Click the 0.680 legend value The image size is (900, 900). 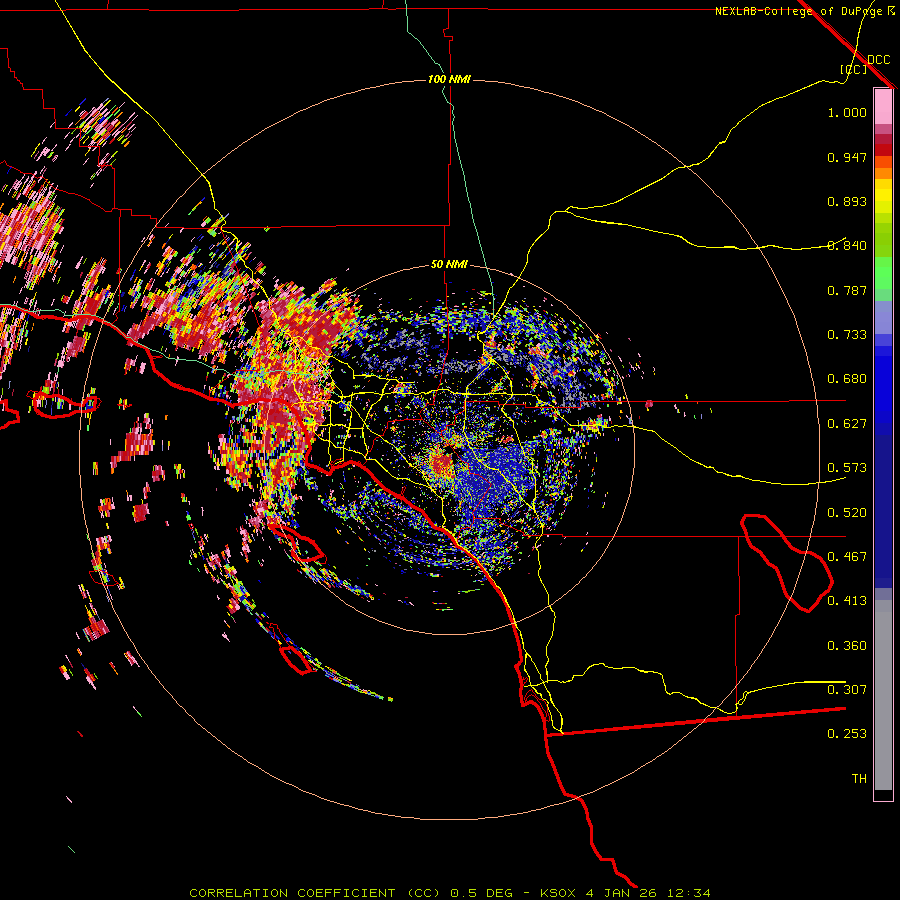pyautogui.click(x=847, y=379)
